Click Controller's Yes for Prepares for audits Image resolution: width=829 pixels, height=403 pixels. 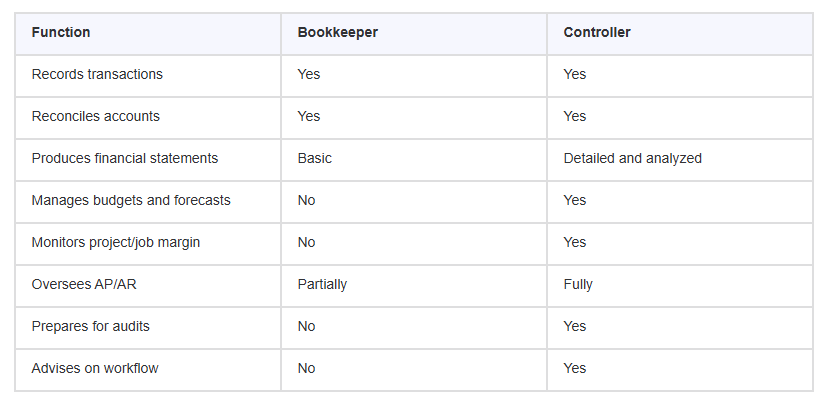pyautogui.click(x=575, y=326)
